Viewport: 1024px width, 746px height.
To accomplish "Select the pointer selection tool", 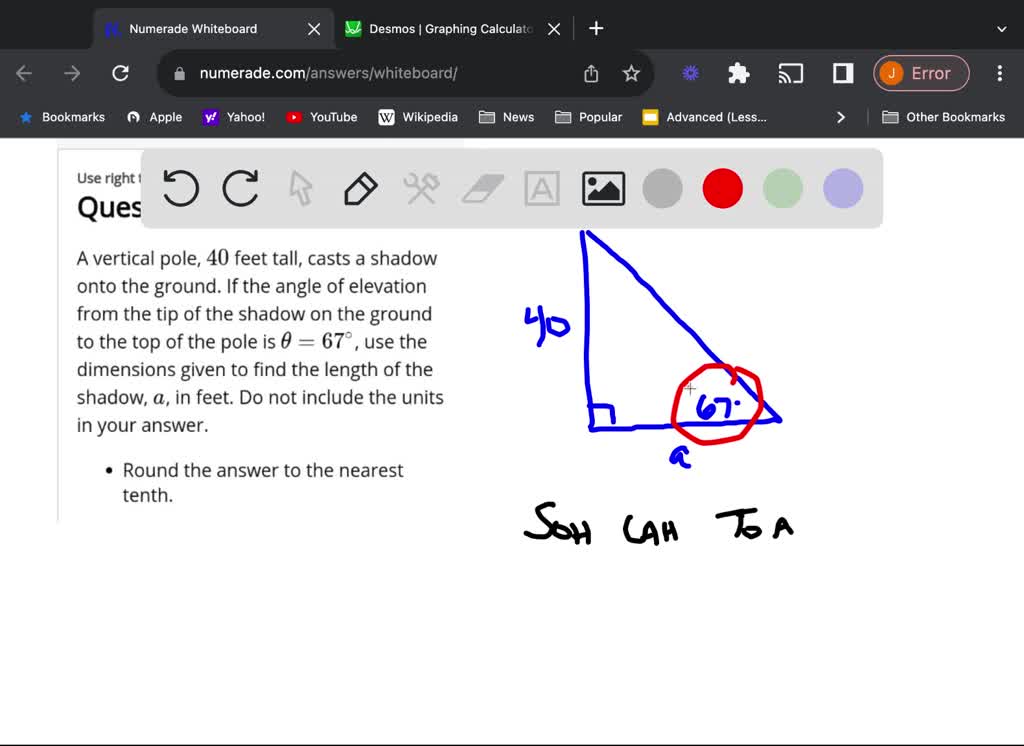I will pos(300,188).
